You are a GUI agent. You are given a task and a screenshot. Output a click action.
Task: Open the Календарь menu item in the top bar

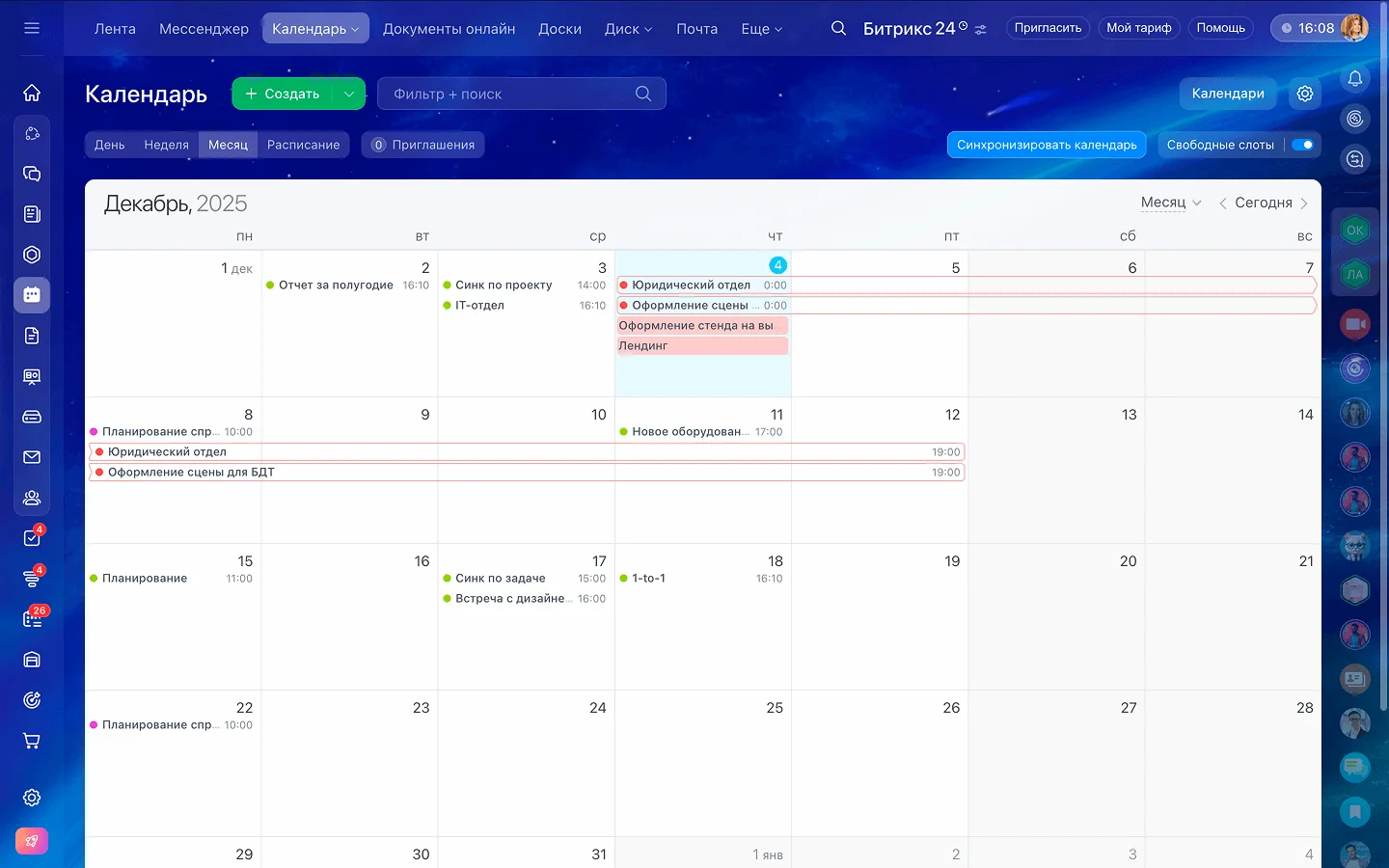315,29
